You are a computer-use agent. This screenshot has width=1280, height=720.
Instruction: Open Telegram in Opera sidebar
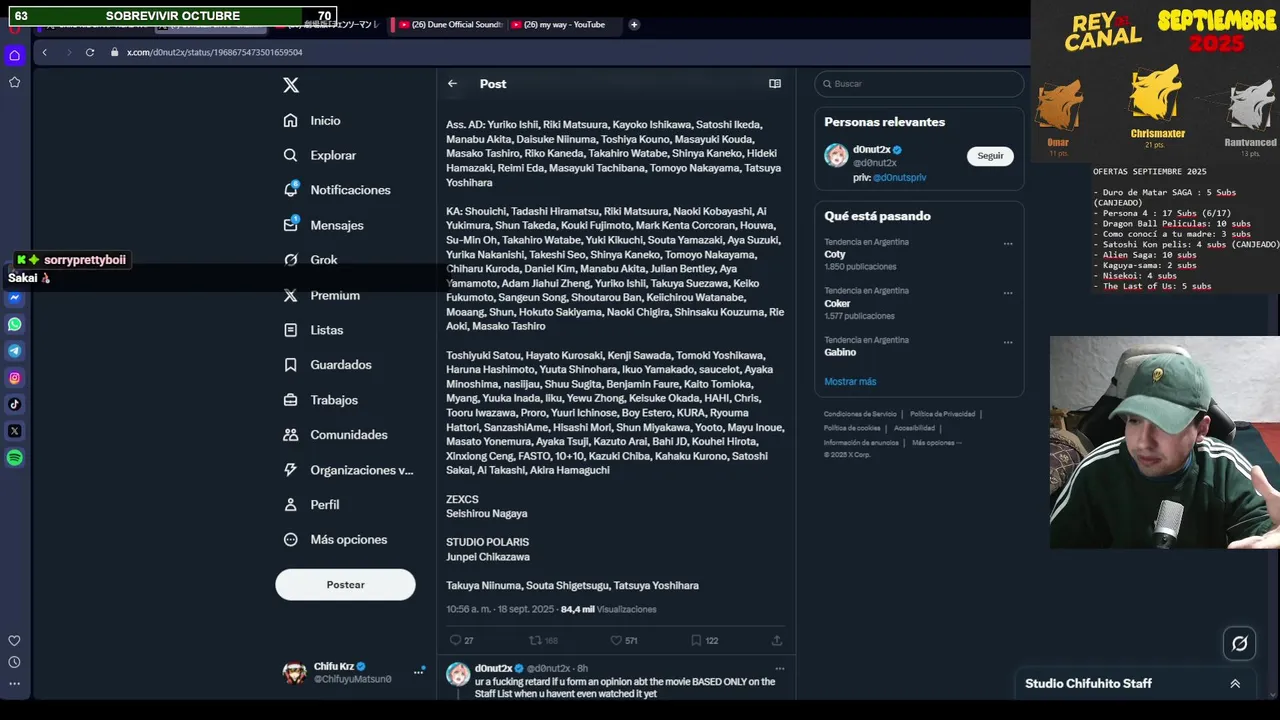14,351
